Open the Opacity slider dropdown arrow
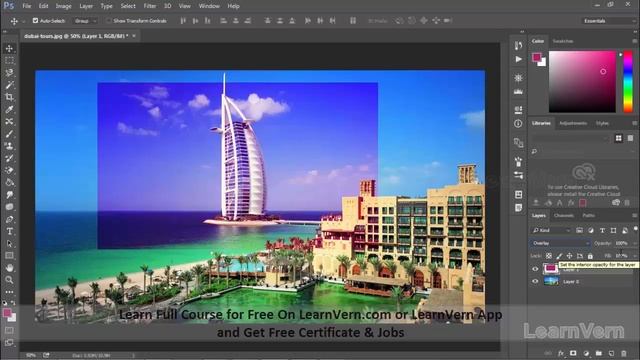Viewport: 640px width, 360px height. coord(635,243)
